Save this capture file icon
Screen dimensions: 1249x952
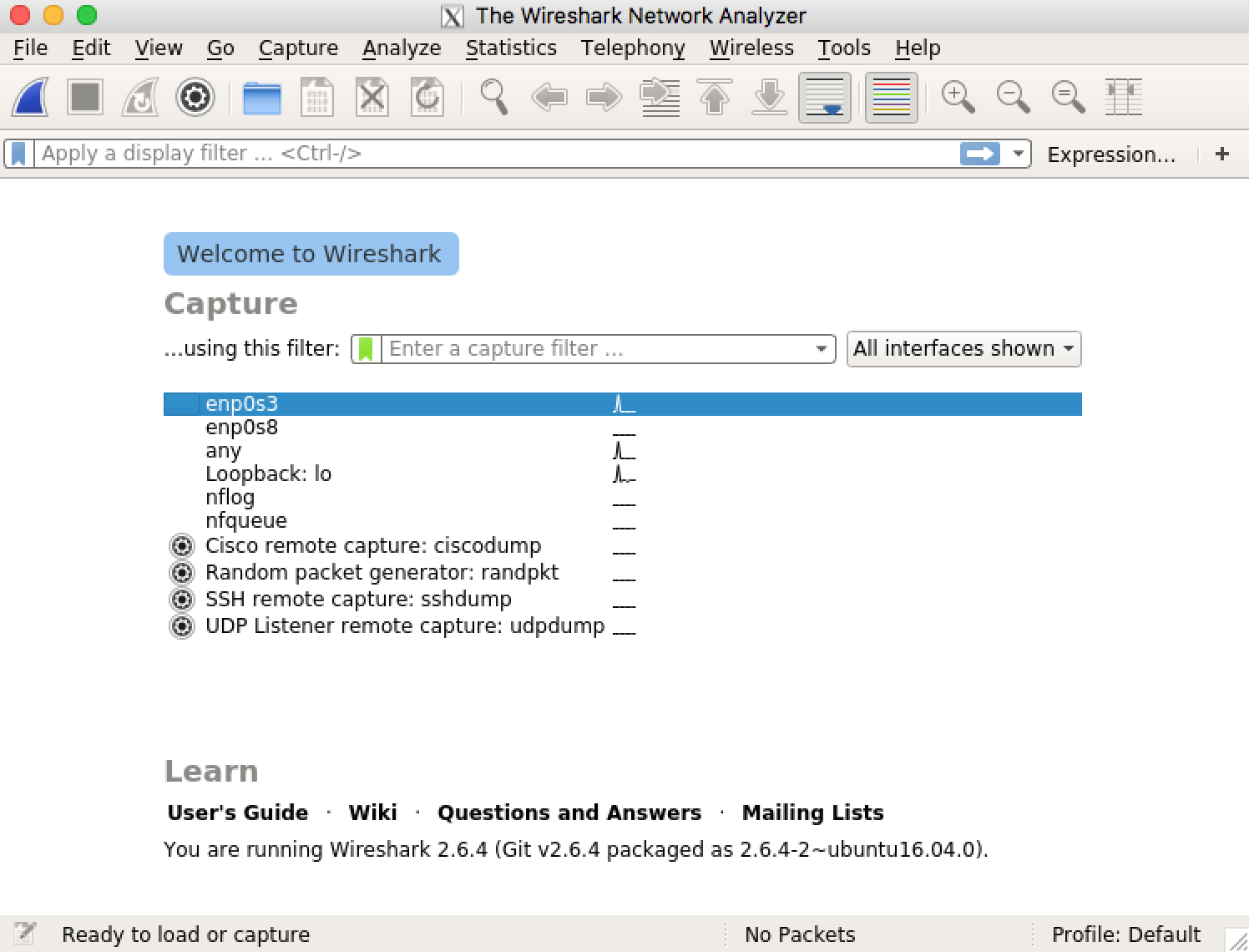coord(316,98)
